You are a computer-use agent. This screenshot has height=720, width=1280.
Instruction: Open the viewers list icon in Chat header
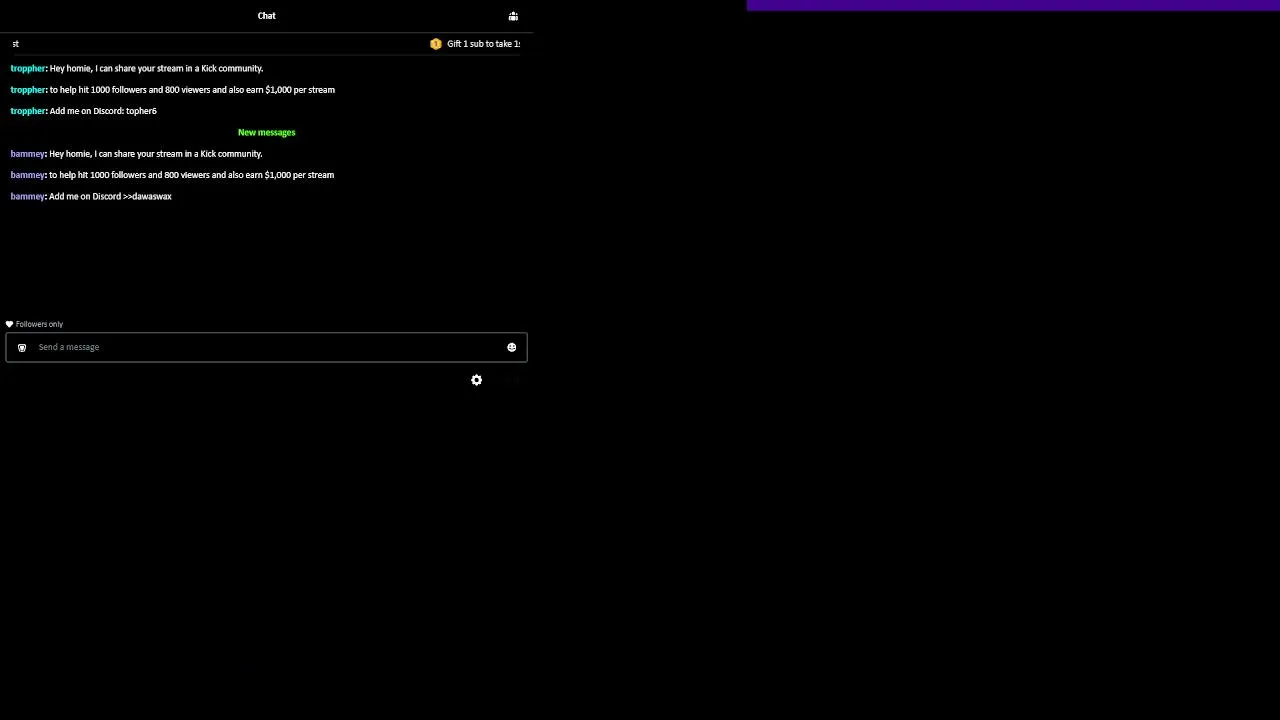513,16
